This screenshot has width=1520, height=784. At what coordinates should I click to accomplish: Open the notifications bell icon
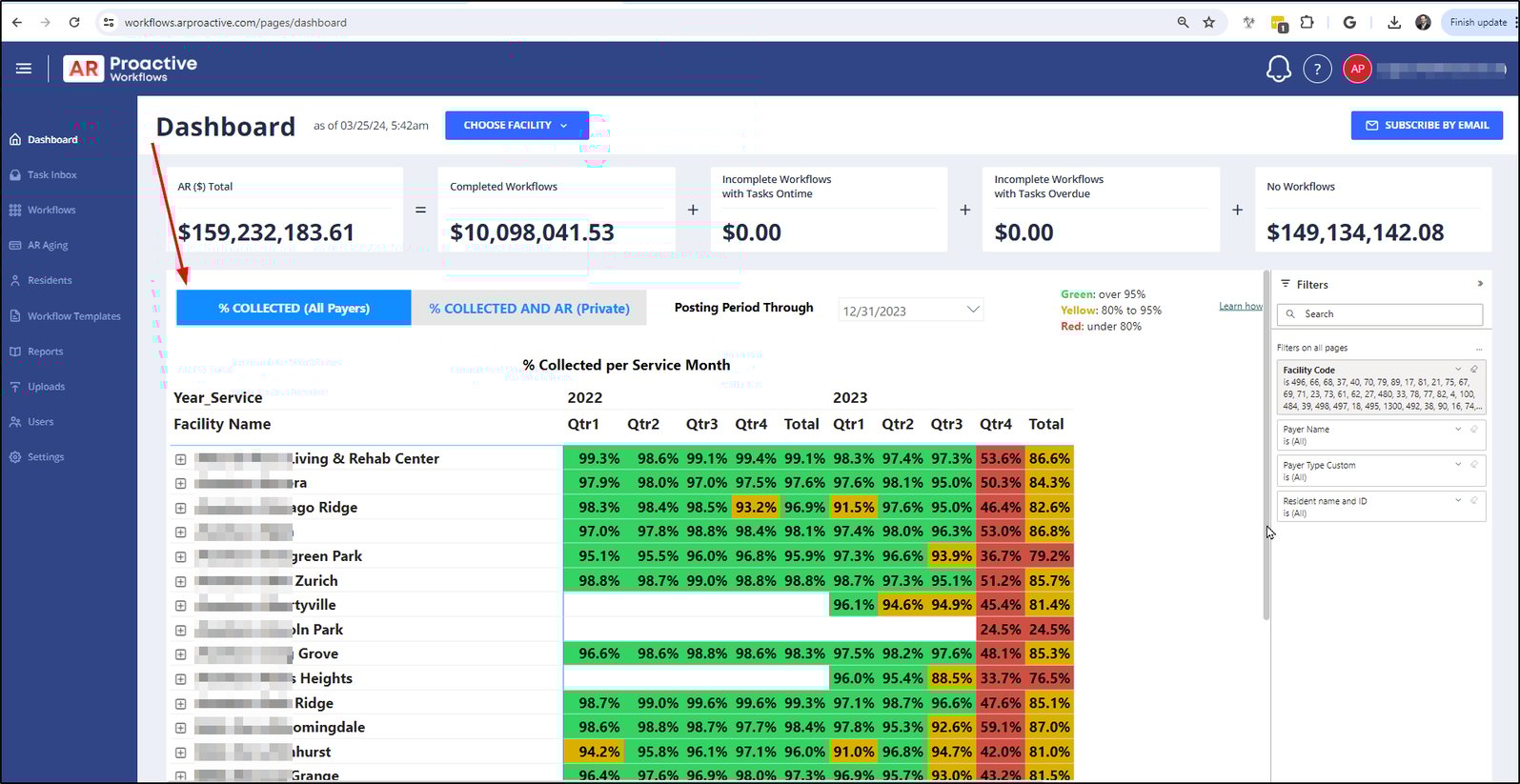[1278, 69]
